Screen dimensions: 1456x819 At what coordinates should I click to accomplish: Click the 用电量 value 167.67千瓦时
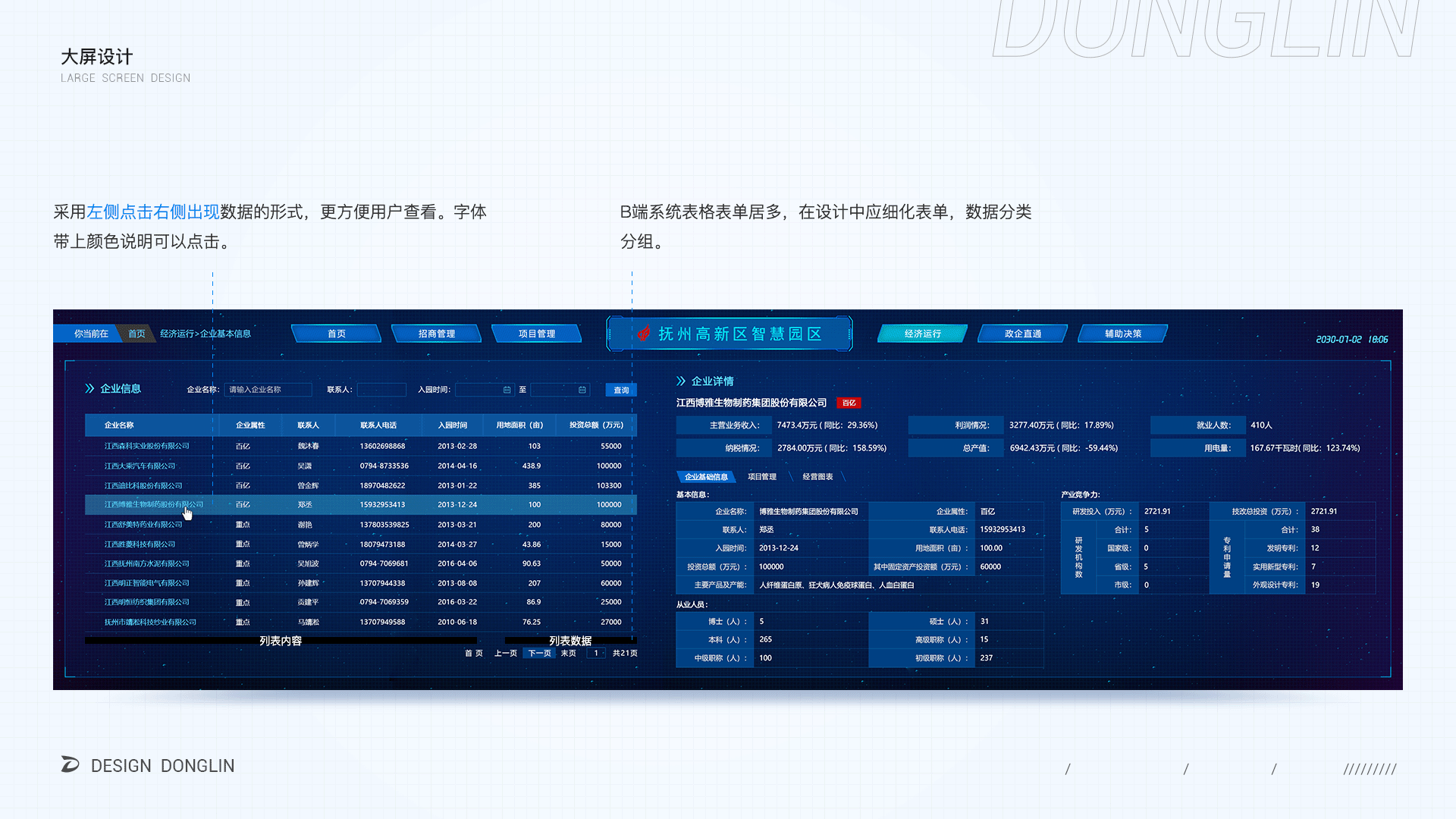click(1305, 448)
